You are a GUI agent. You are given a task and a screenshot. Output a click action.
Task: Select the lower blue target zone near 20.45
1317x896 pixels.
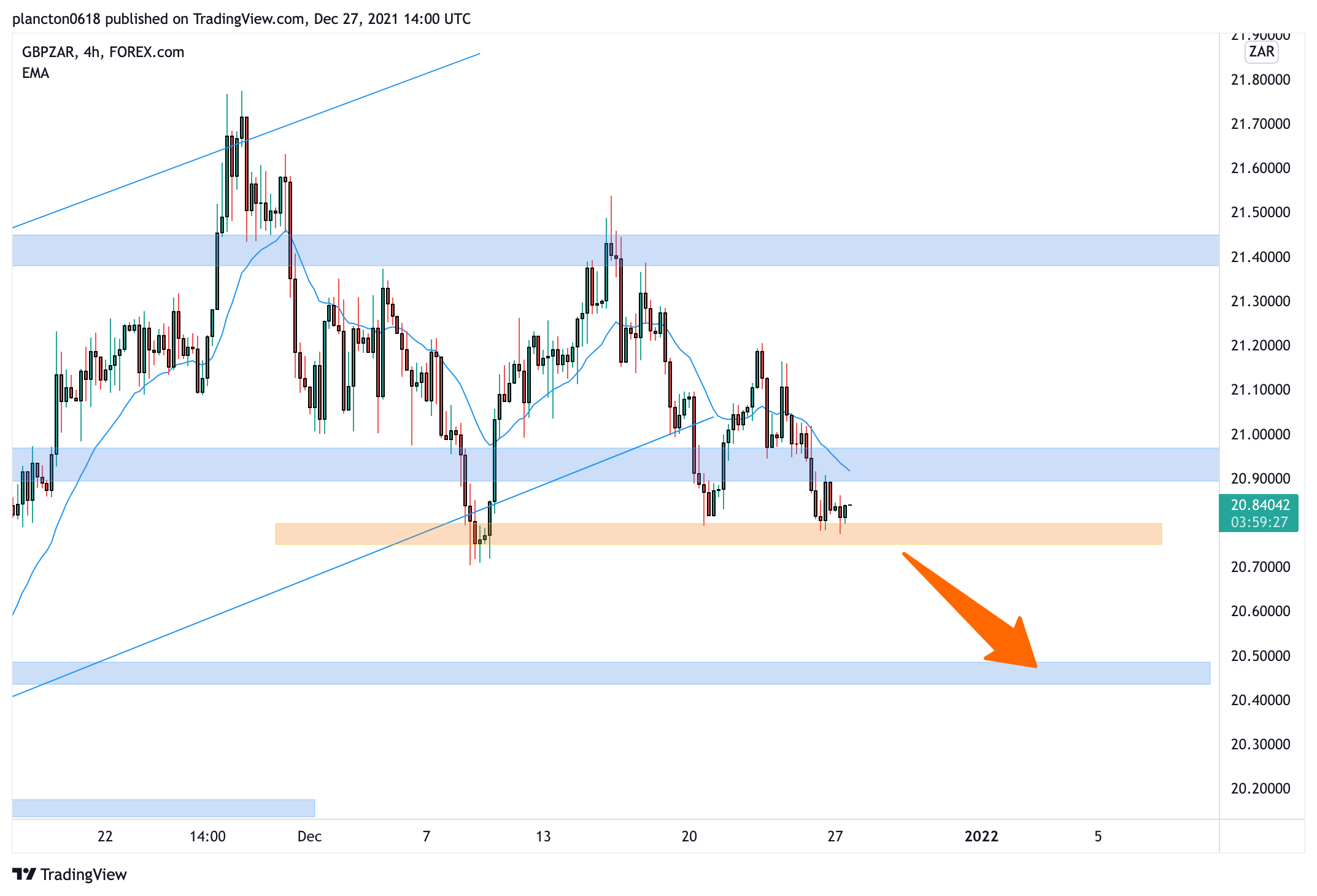click(x=611, y=673)
